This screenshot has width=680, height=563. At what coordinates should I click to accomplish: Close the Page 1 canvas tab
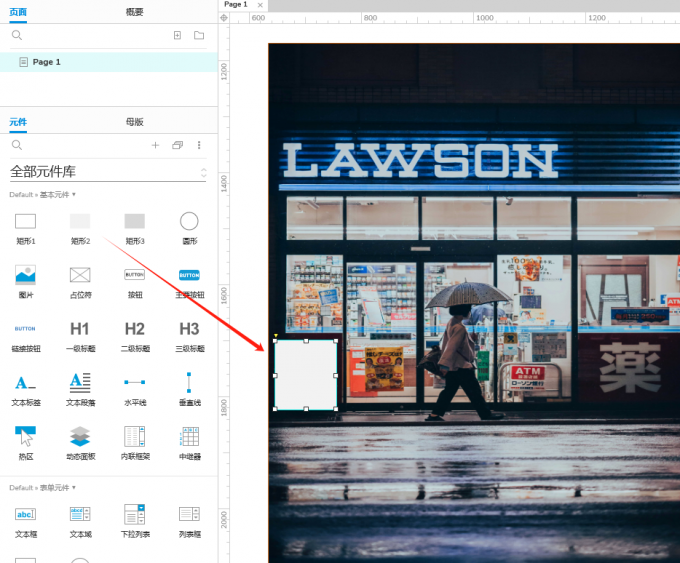[x=260, y=5]
